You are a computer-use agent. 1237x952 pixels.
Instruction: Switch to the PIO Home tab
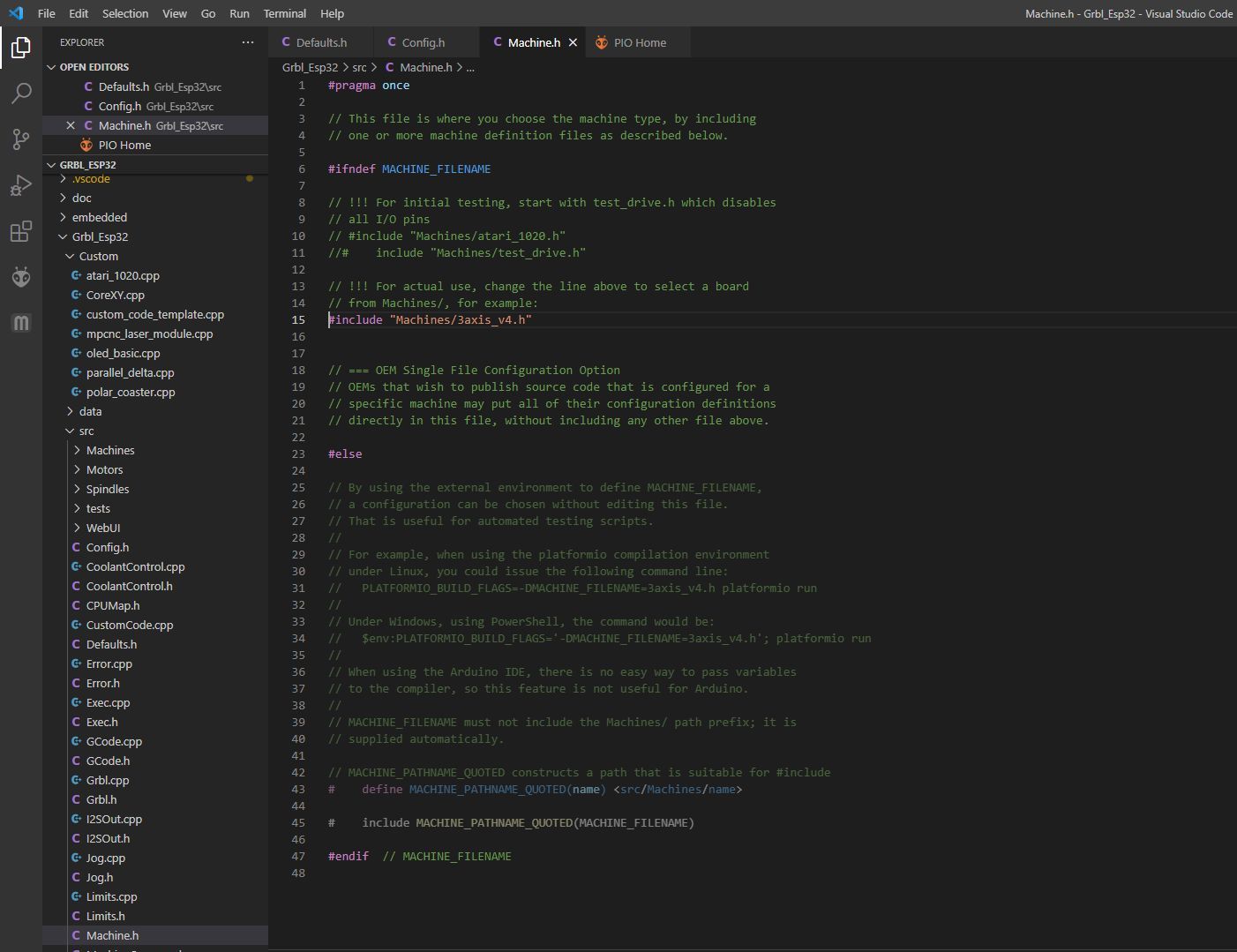[x=640, y=42]
